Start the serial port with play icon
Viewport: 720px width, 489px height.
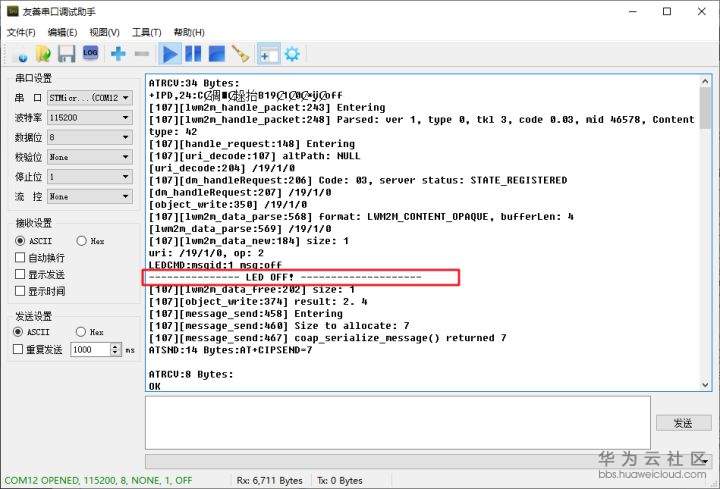(170, 54)
